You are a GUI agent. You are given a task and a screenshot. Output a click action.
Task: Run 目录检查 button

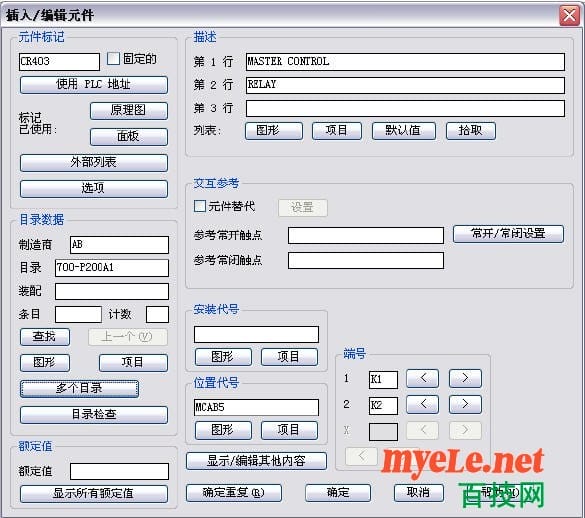(x=94, y=415)
